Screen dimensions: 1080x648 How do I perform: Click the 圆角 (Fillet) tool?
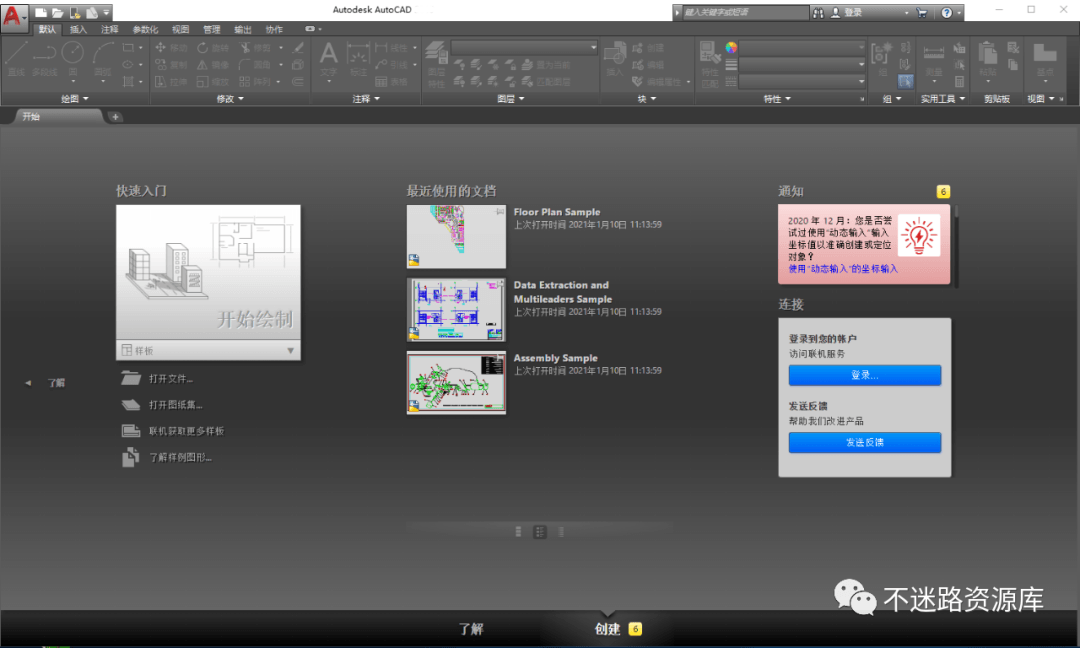point(255,65)
